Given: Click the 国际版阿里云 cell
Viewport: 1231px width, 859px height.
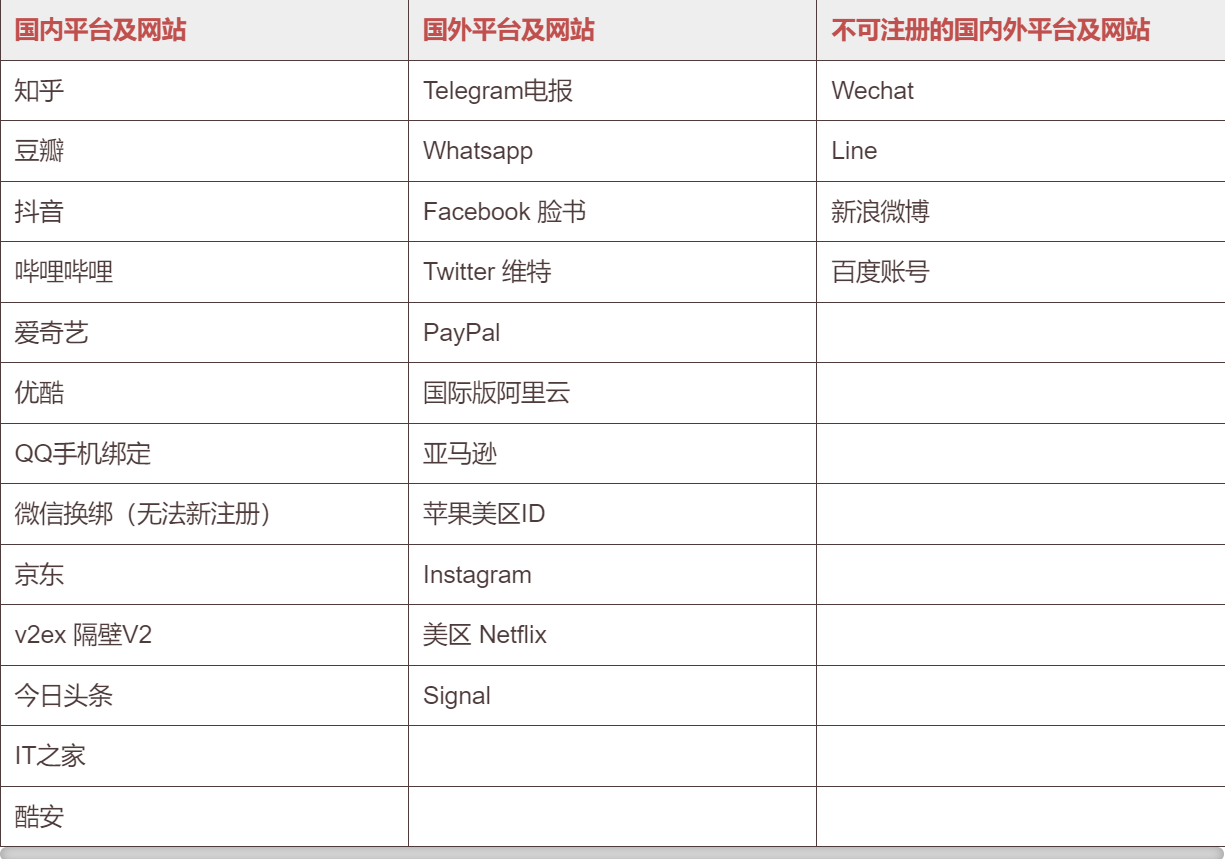Looking at the screenshot, I should (x=612, y=393).
